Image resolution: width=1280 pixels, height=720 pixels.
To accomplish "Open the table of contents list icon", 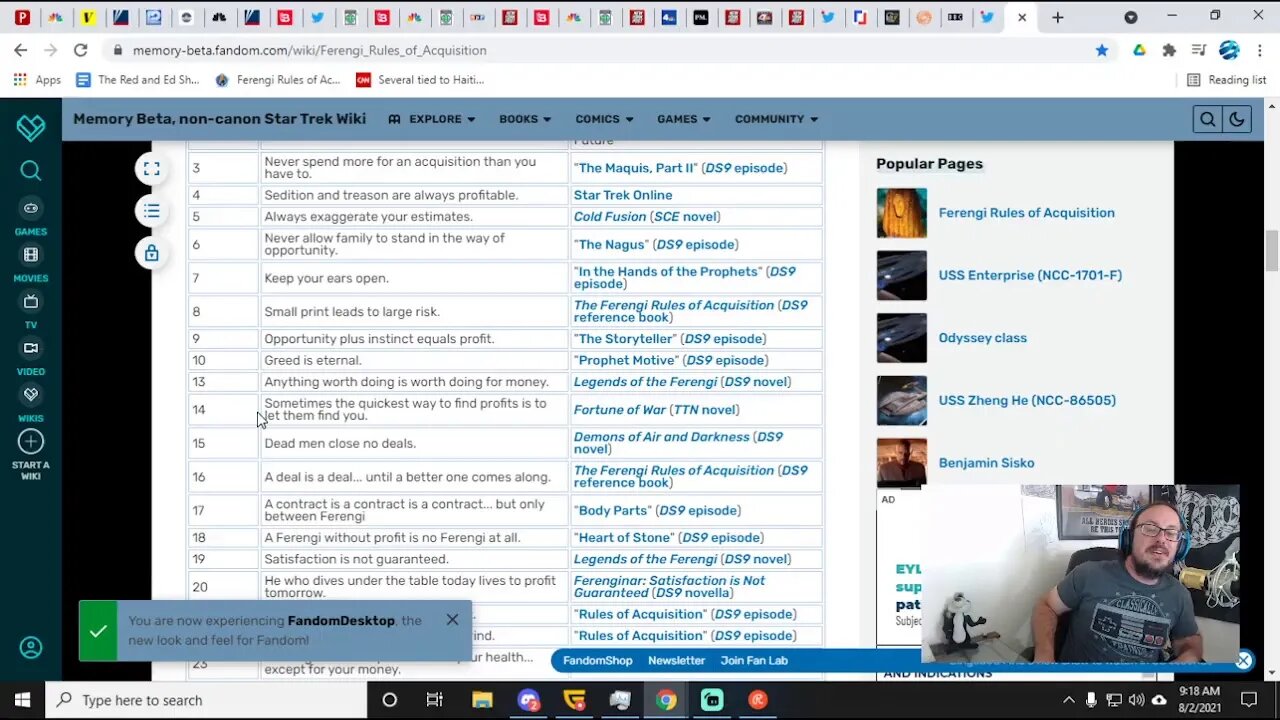I will coord(152,211).
